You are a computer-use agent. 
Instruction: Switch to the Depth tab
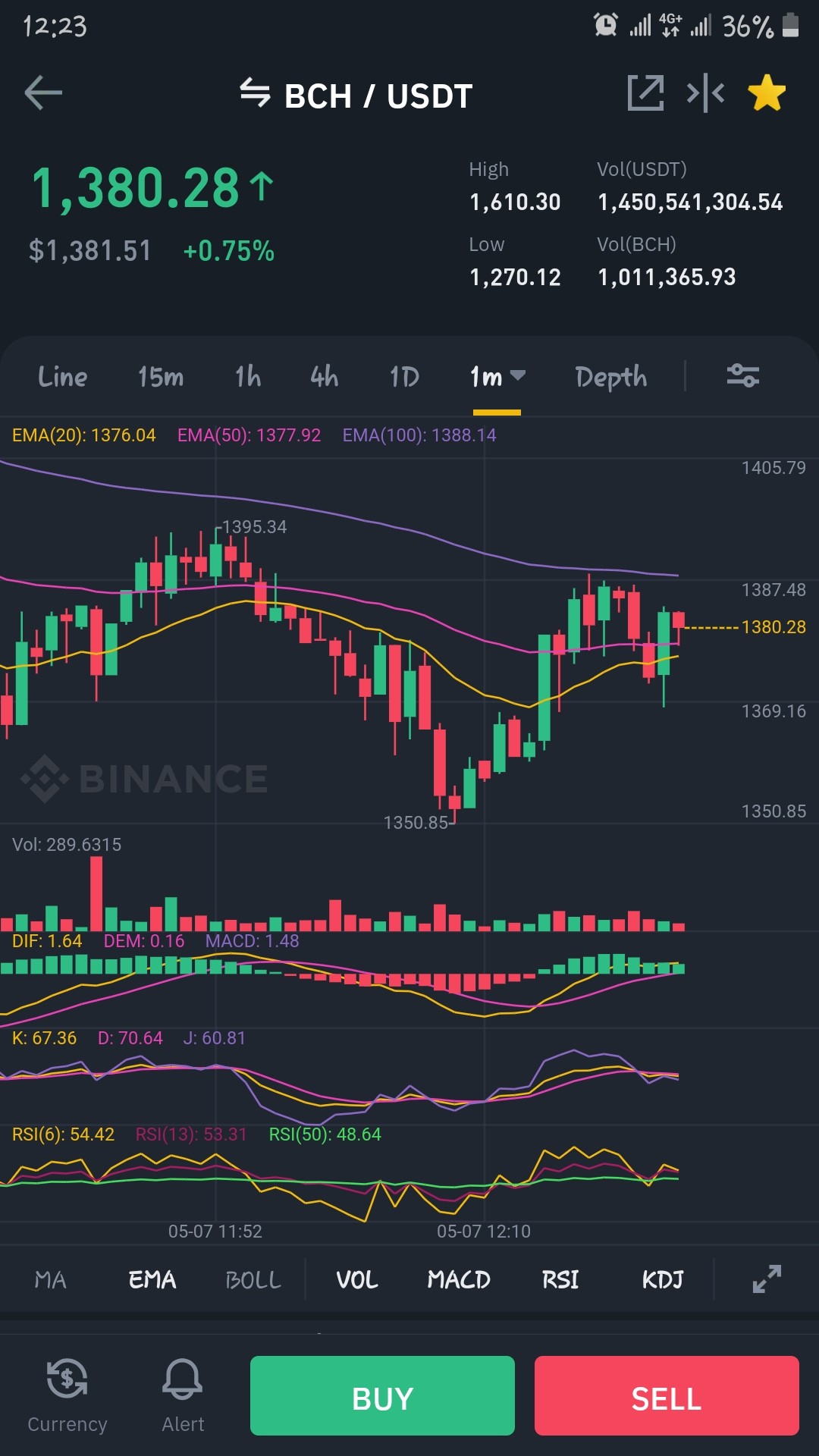click(611, 377)
